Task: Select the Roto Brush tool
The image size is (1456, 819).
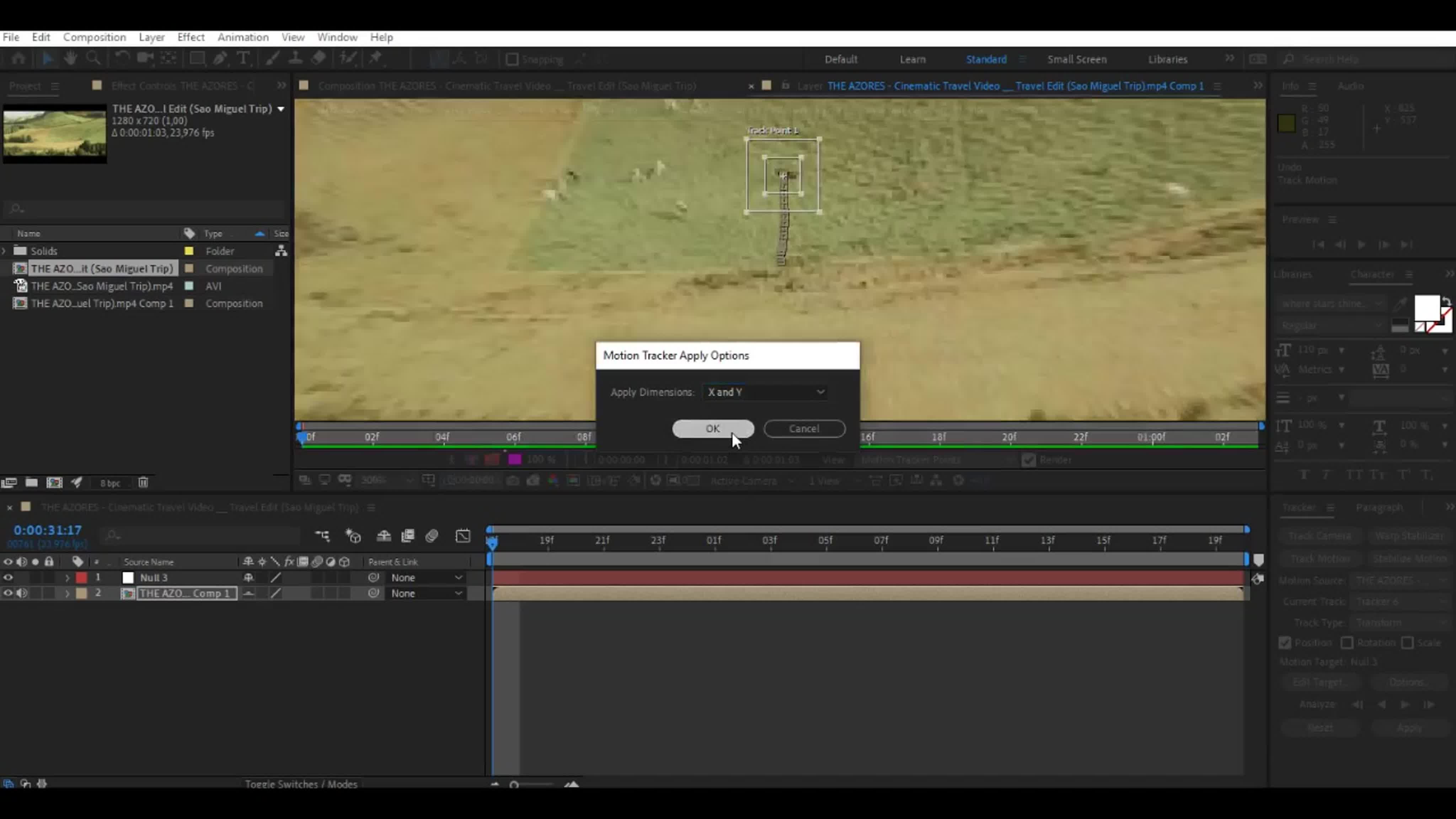Action: coord(348,59)
